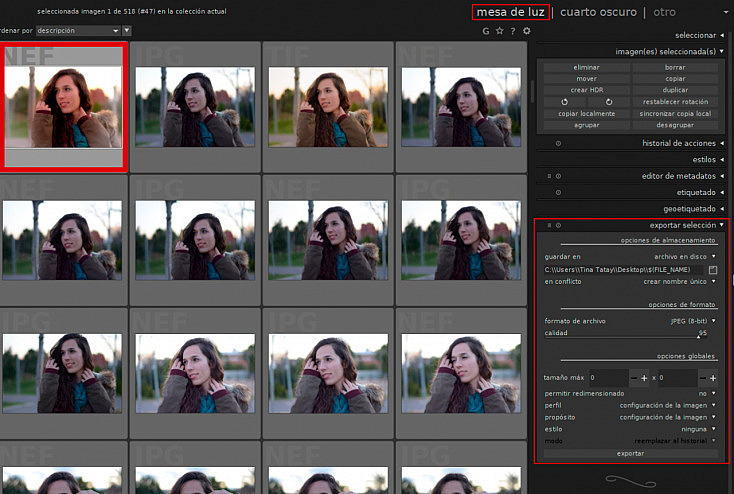Expand the seleccionar module

[699, 35]
